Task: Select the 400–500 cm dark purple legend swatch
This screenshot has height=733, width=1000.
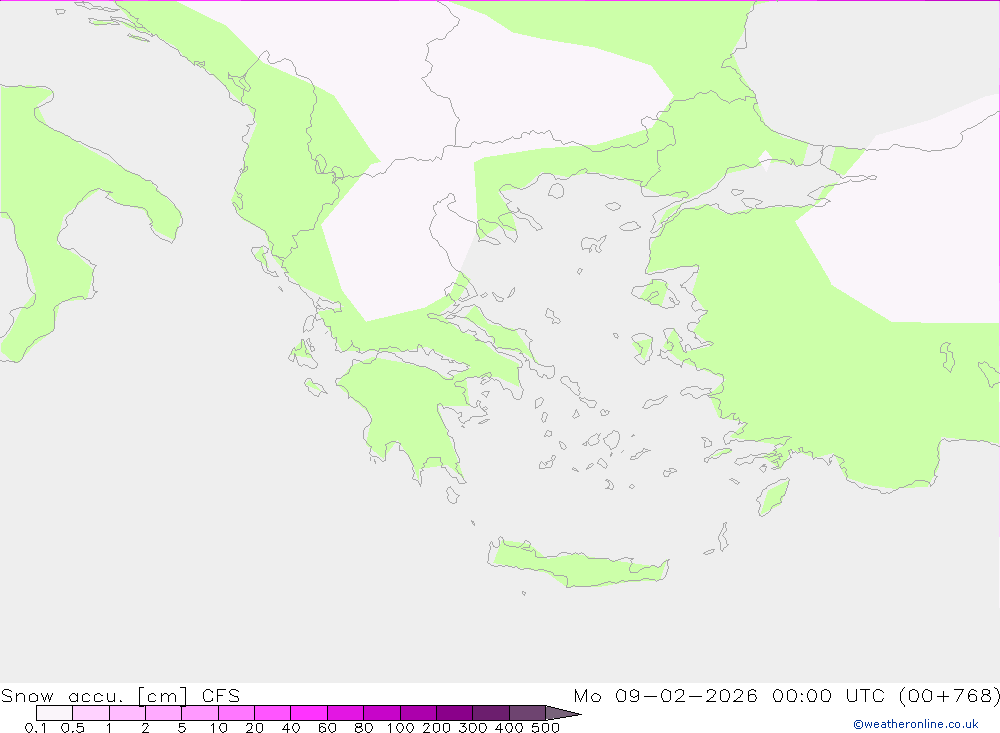Action: coord(527,713)
